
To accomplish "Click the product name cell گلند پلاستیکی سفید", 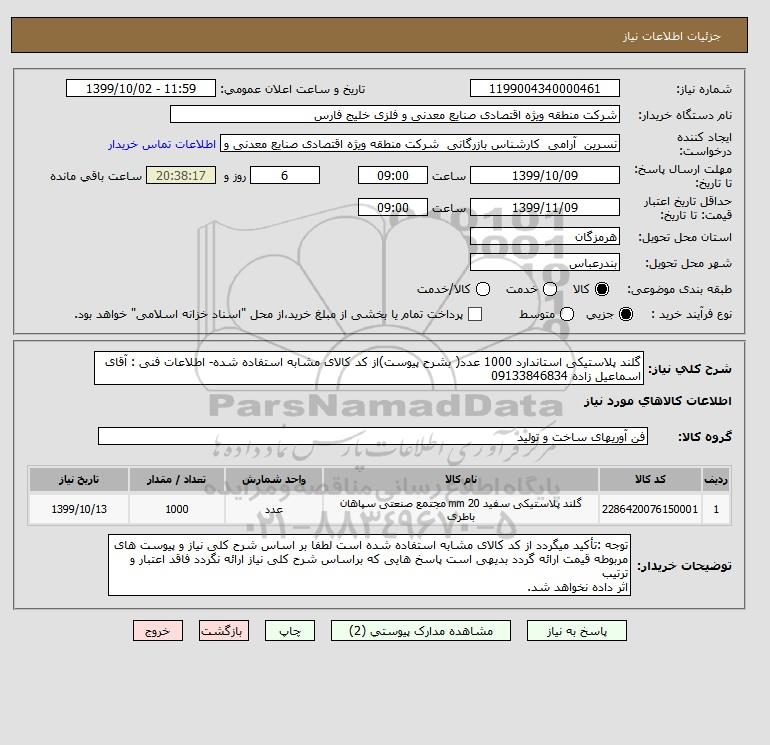I will click(461, 509).
